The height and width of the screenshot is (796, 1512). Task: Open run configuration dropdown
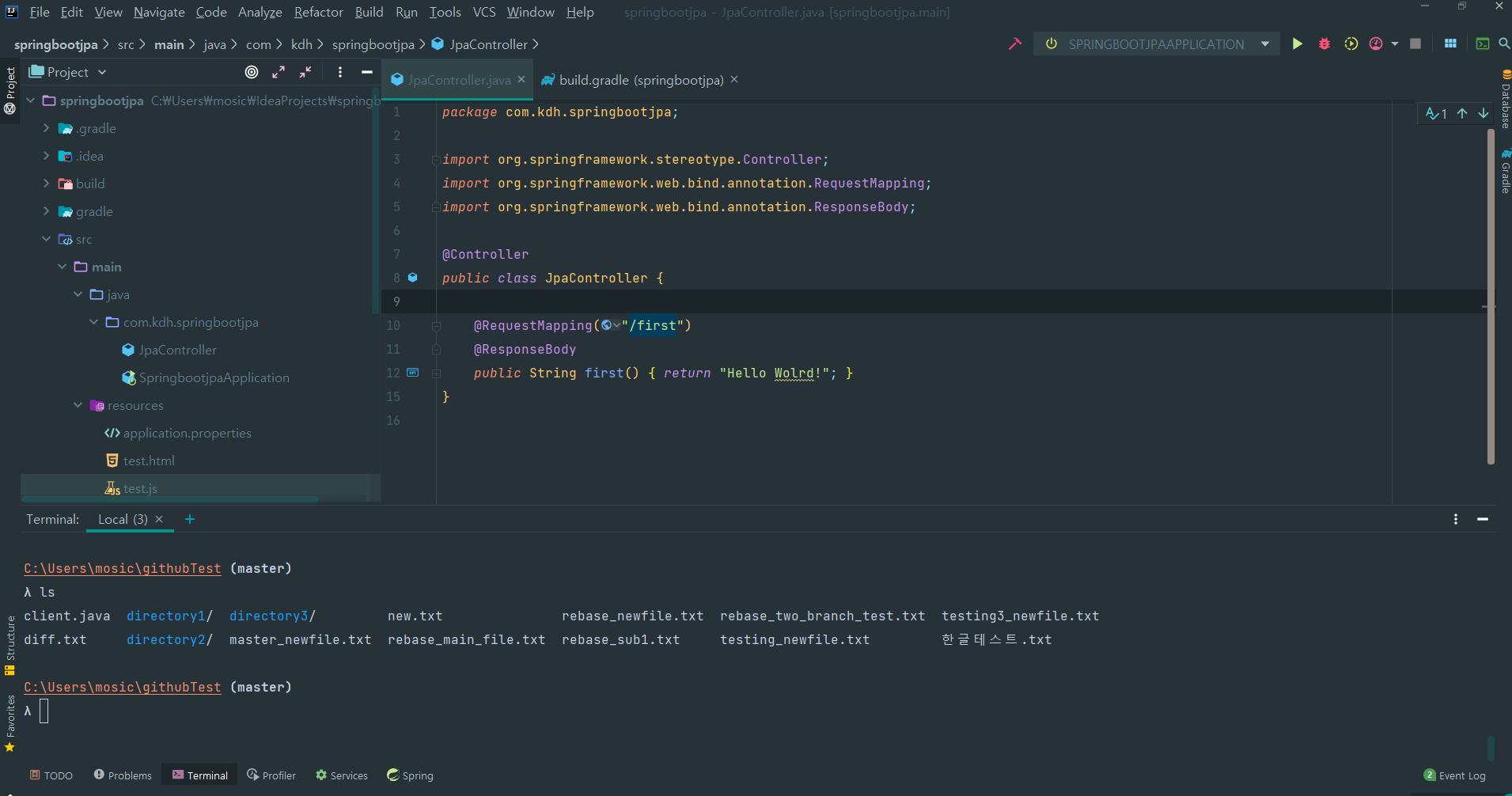[x=1265, y=44]
